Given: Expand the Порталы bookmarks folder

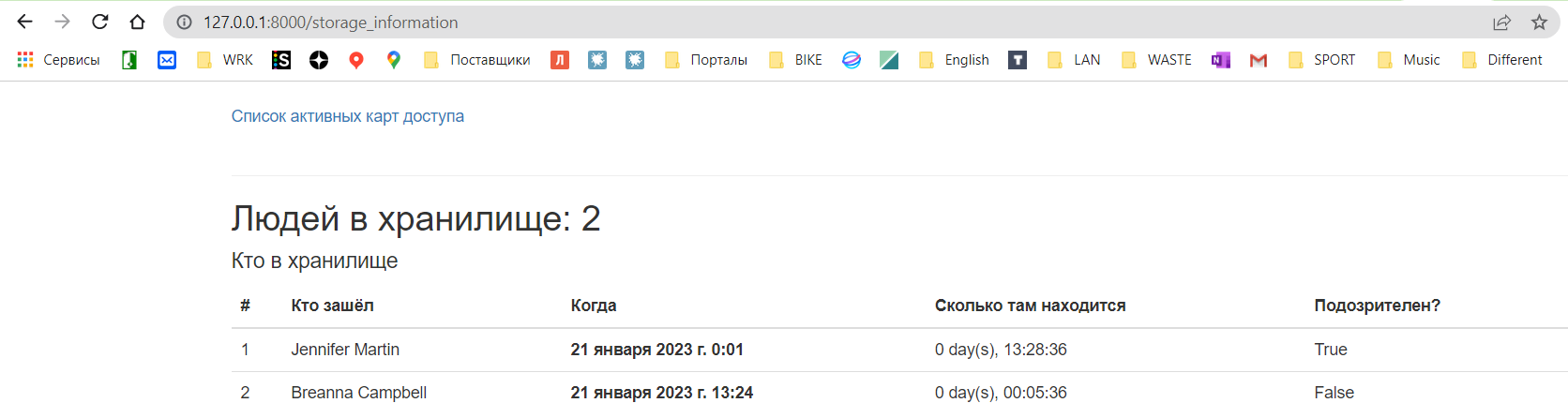Looking at the screenshot, I should pos(706,60).
